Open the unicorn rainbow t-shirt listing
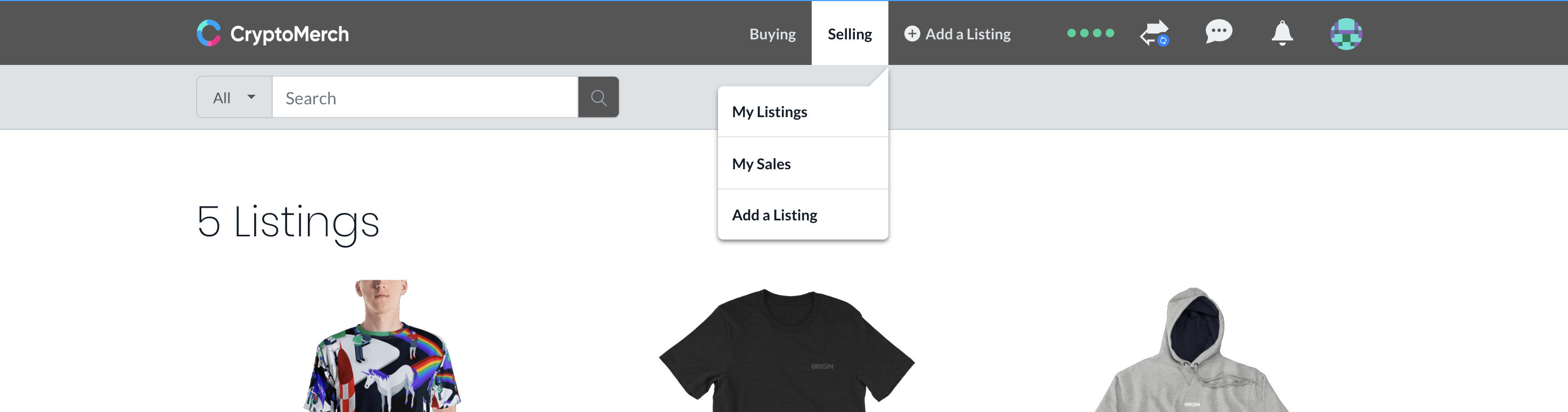Screen dimensions: 1568x412 (382, 345)
